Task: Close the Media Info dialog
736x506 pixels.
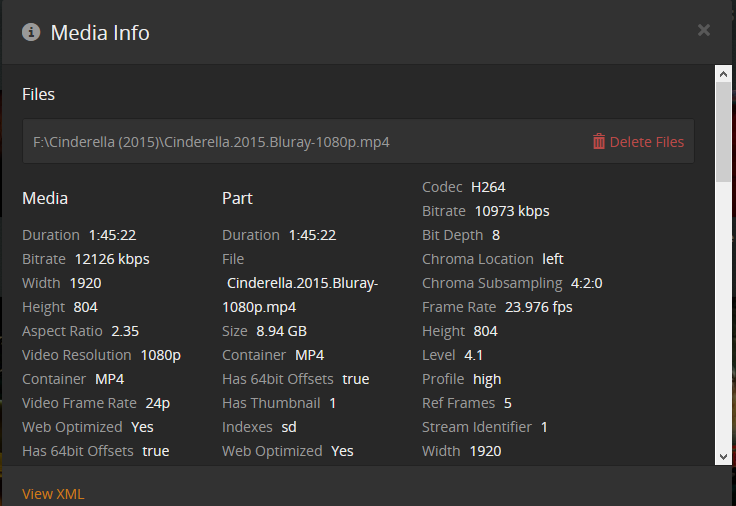Action: point(704,30)
